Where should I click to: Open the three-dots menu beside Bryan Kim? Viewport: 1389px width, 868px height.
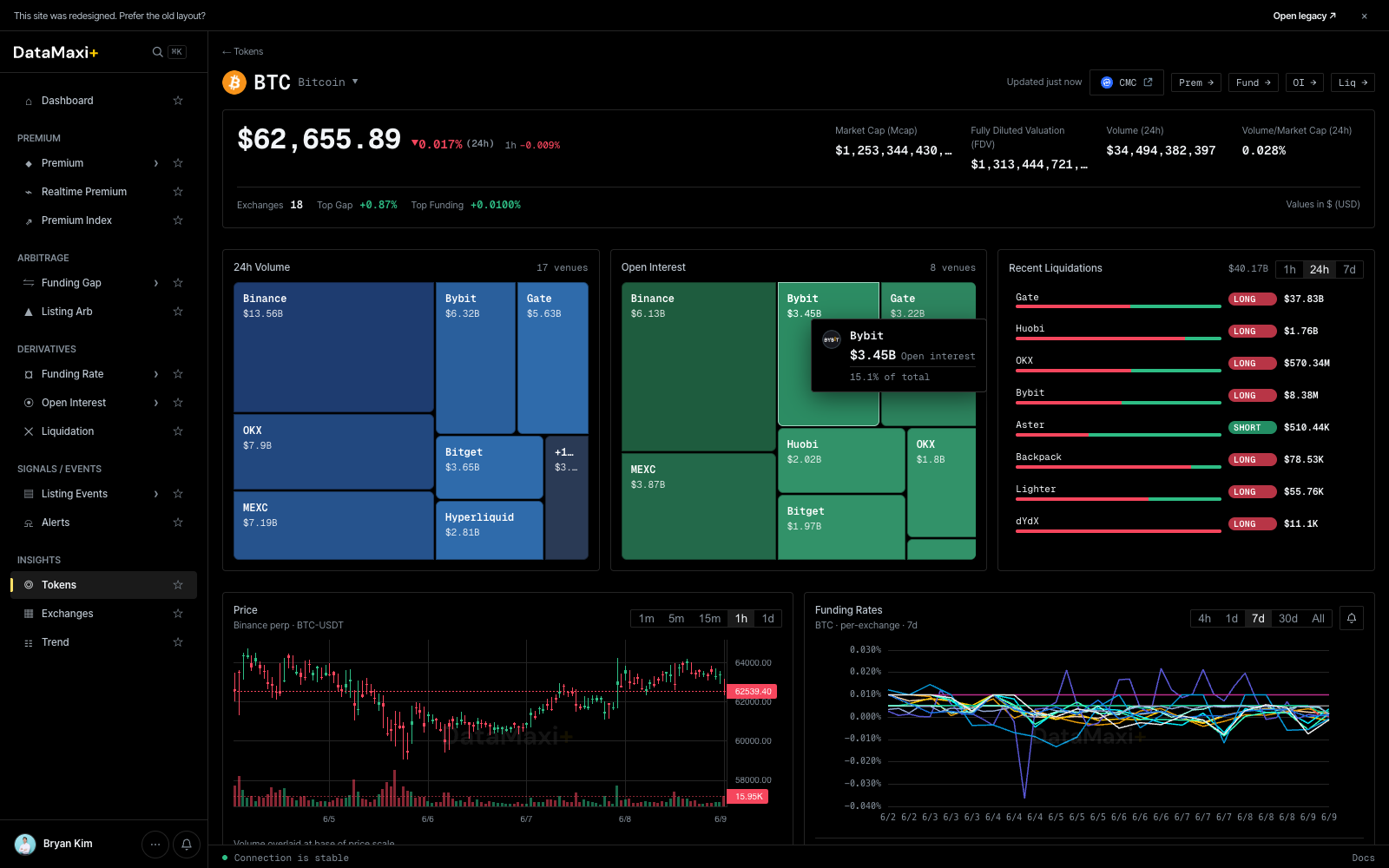point(155,844)
